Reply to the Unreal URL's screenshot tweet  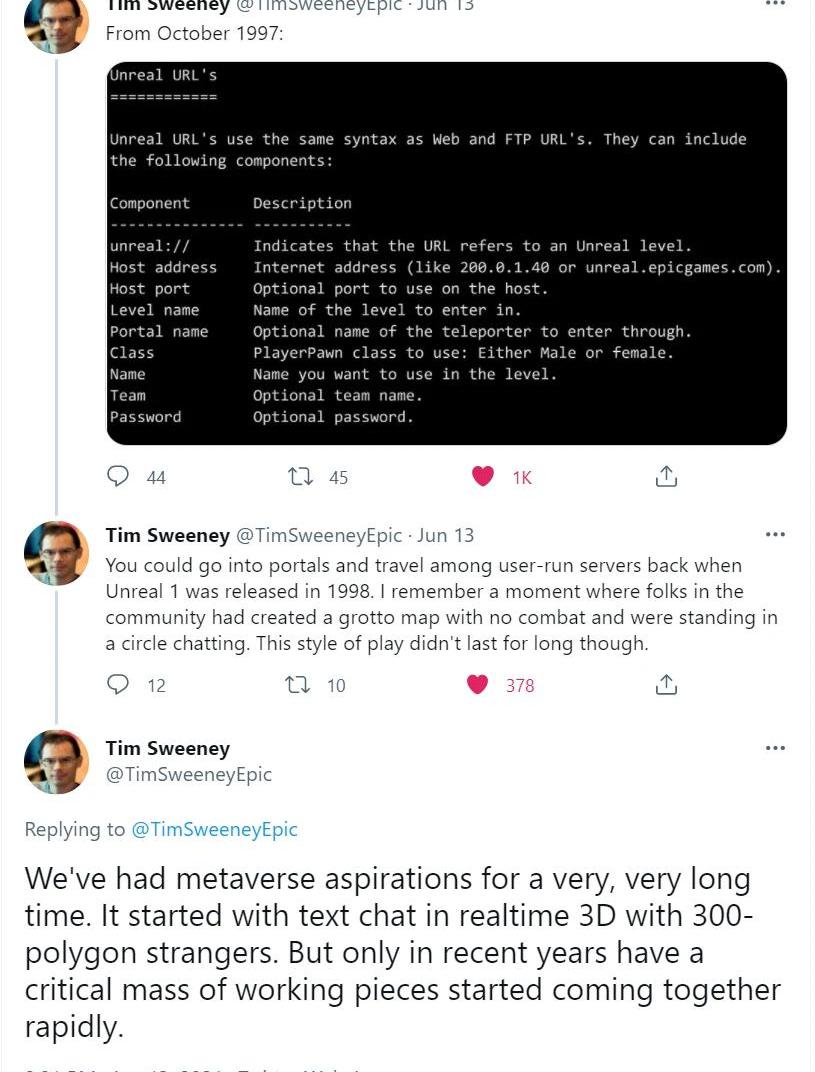(x=119, y=477)
